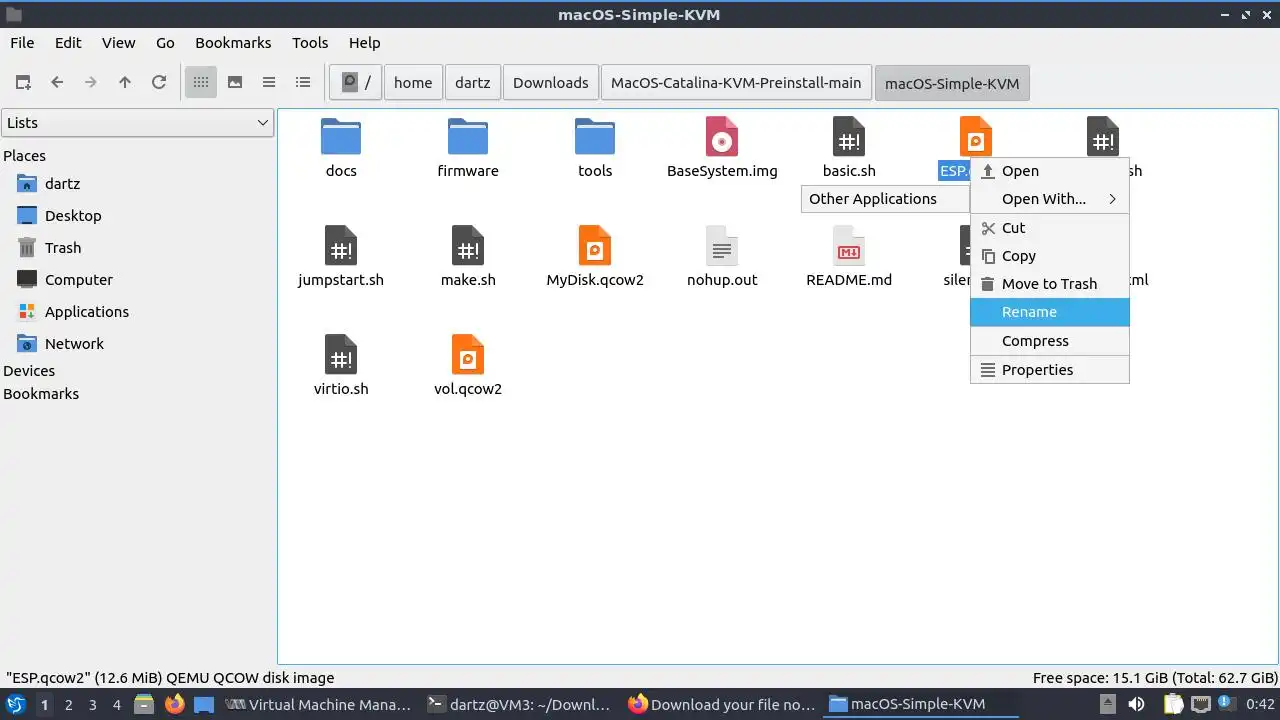Switch to icon view mode
The image size is (1280, 720).
(x=201, y=83)
